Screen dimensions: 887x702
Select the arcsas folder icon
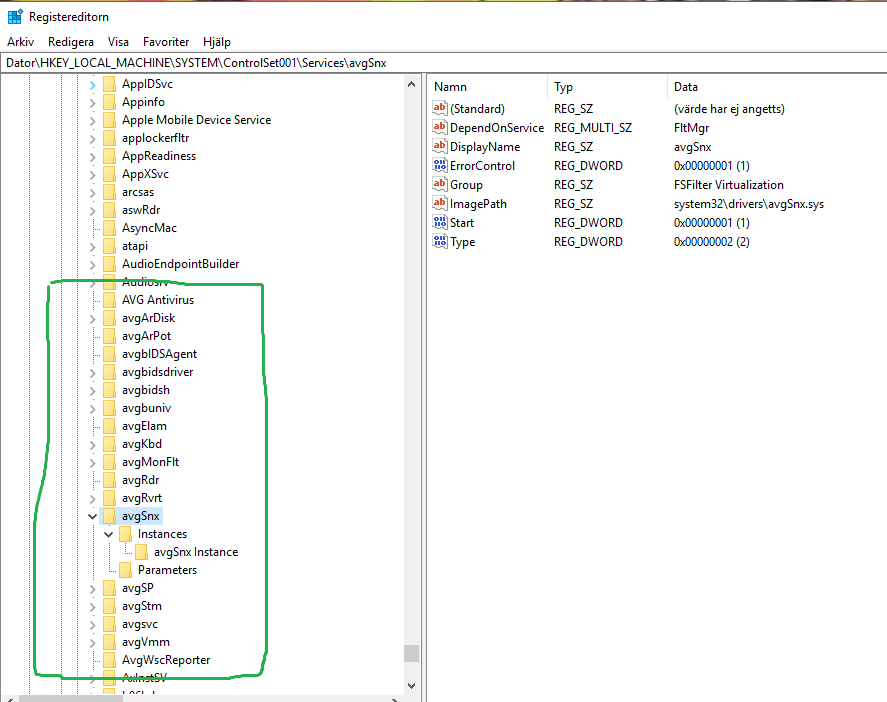(x=110, y=192)
